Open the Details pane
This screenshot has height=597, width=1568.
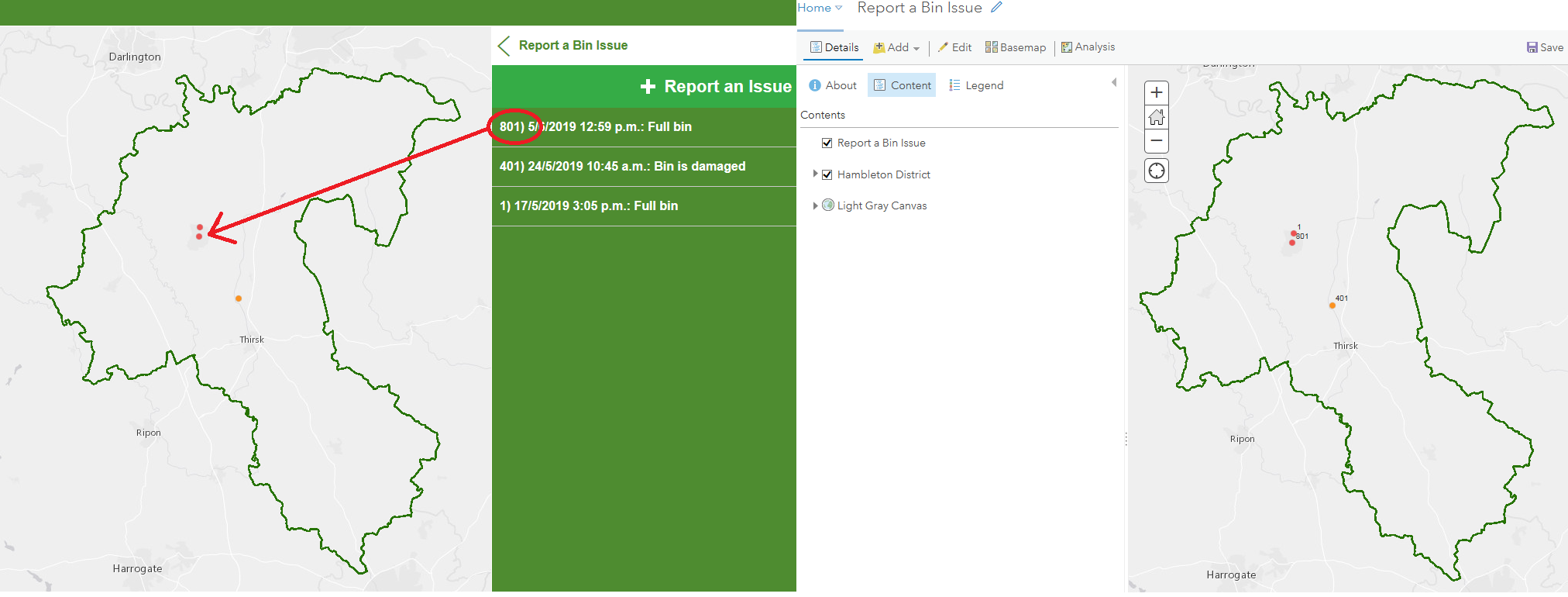pos(834,47)
